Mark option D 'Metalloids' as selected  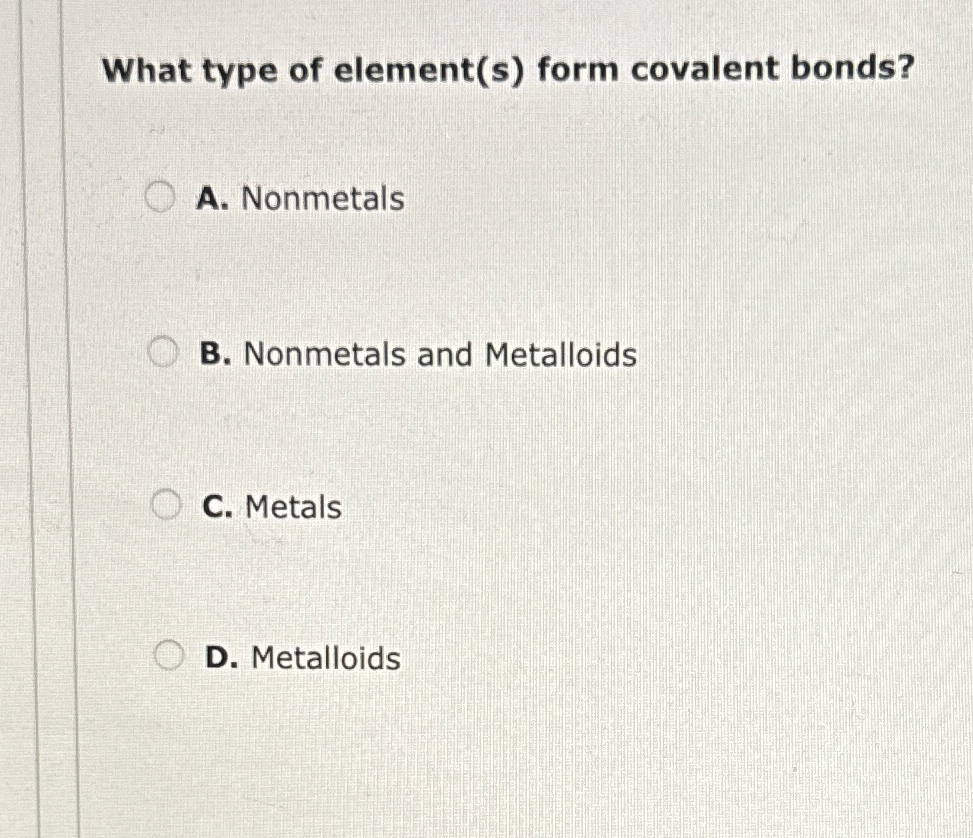(171, 655)
